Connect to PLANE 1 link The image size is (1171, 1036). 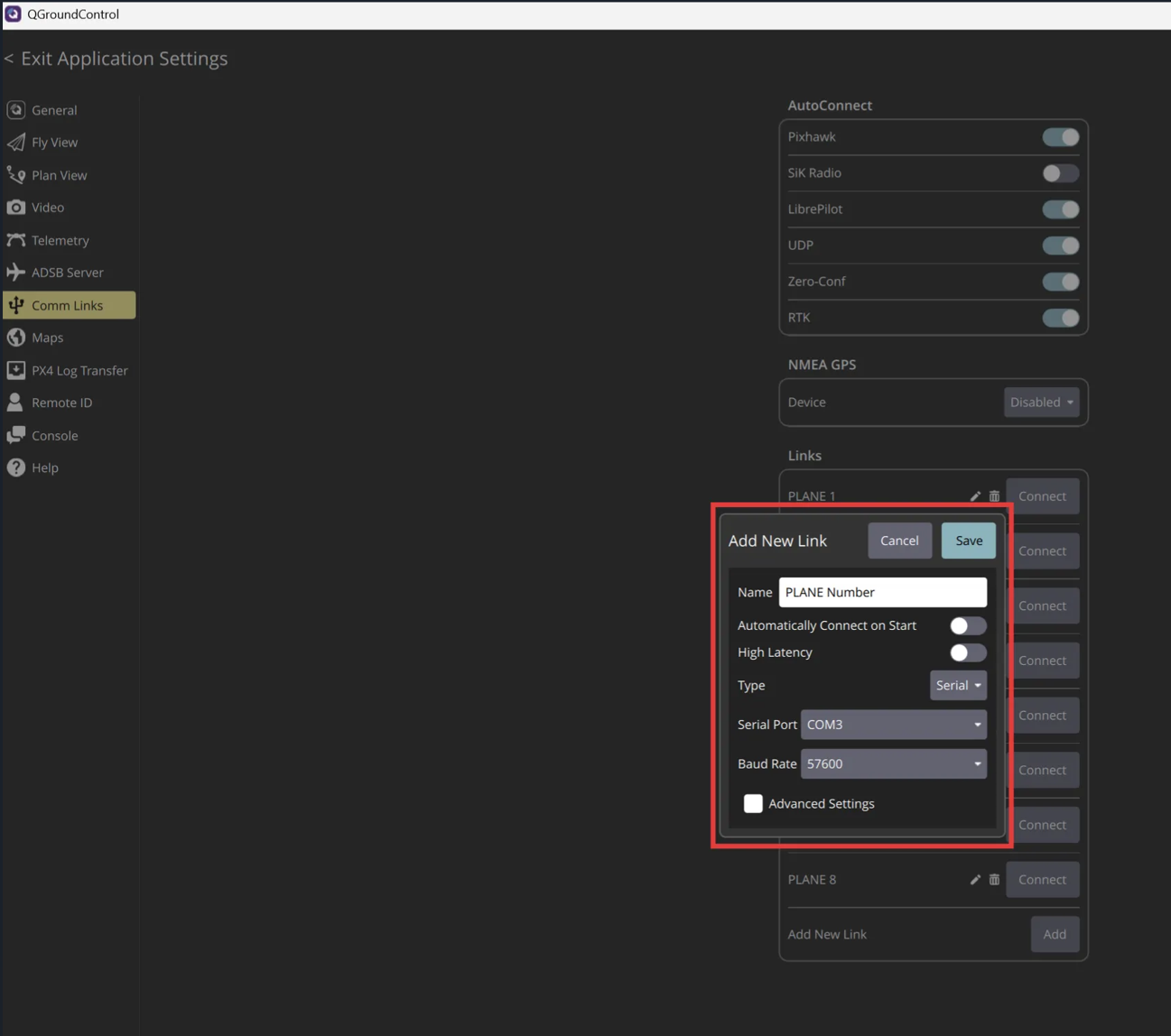click(x=1042, y=496)
